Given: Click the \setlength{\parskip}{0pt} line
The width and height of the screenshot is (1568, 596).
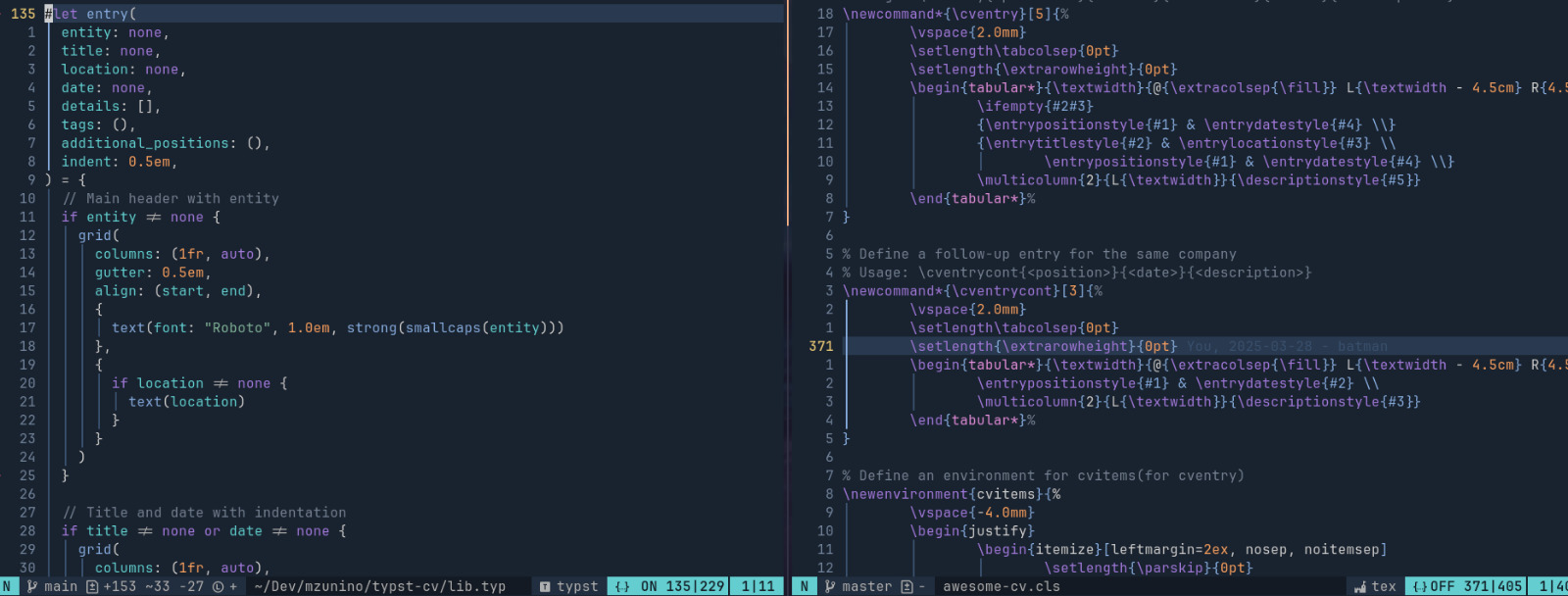Looking at the screenshot, I should 1149,569.
